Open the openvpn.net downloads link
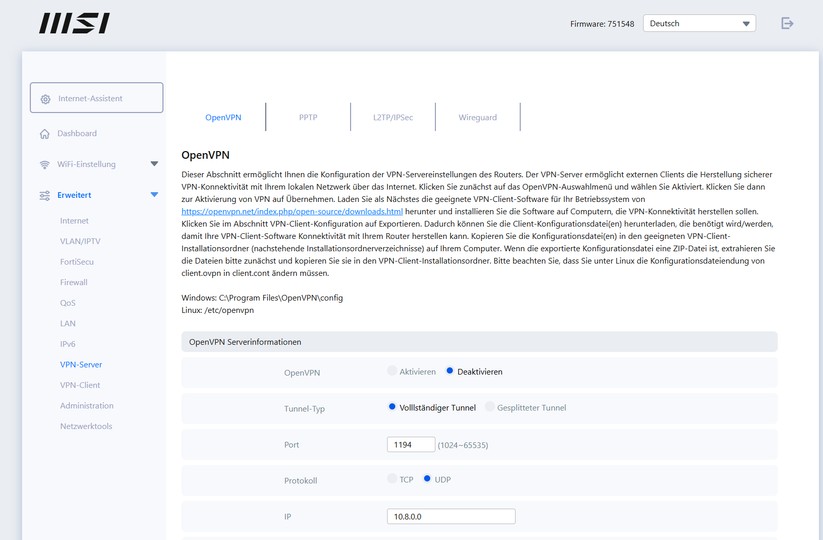The width and height of the screenshot is (823, 540). coord(292,212)
